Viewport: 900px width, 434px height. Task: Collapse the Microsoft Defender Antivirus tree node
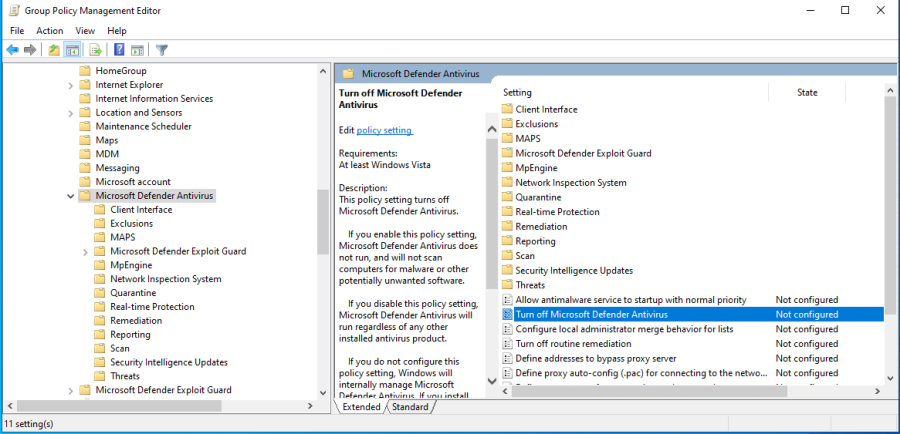(70, 196)
